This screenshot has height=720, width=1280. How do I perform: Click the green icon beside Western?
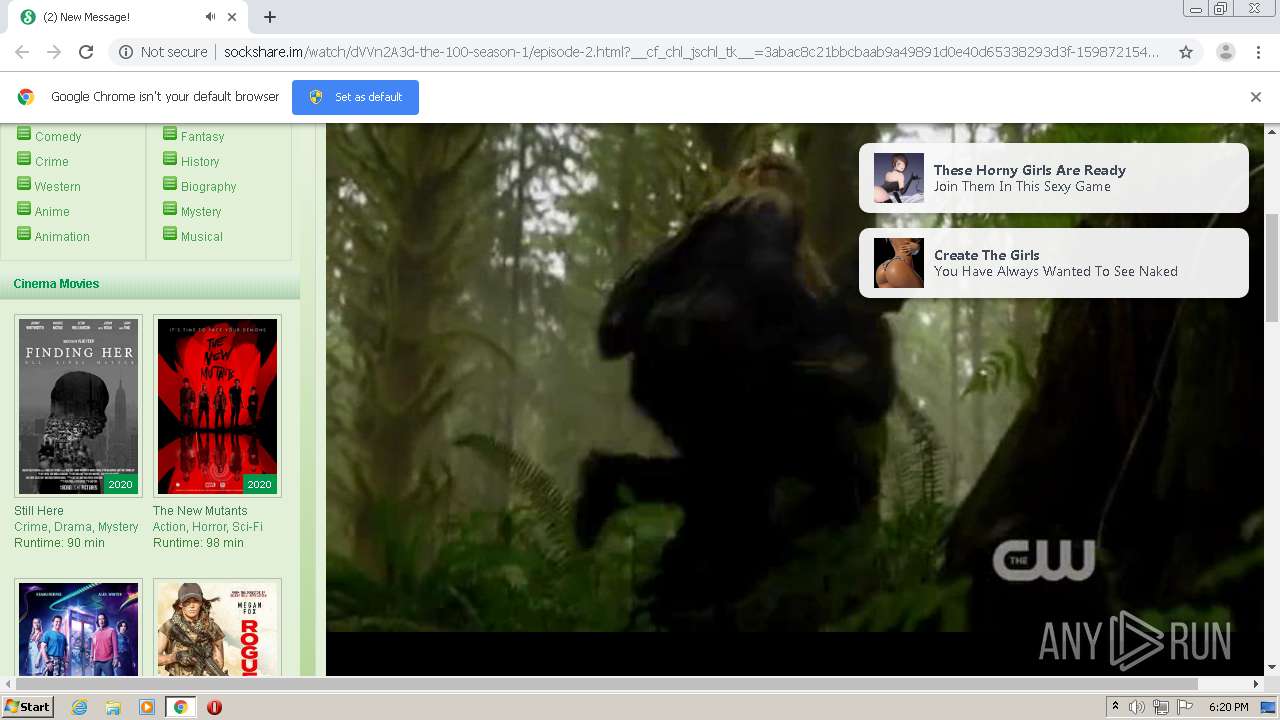(24, 184)
